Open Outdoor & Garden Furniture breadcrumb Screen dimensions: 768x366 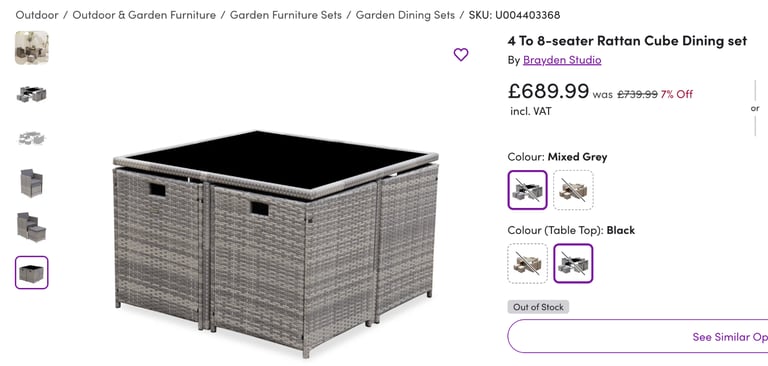click(x=144, y=15)
